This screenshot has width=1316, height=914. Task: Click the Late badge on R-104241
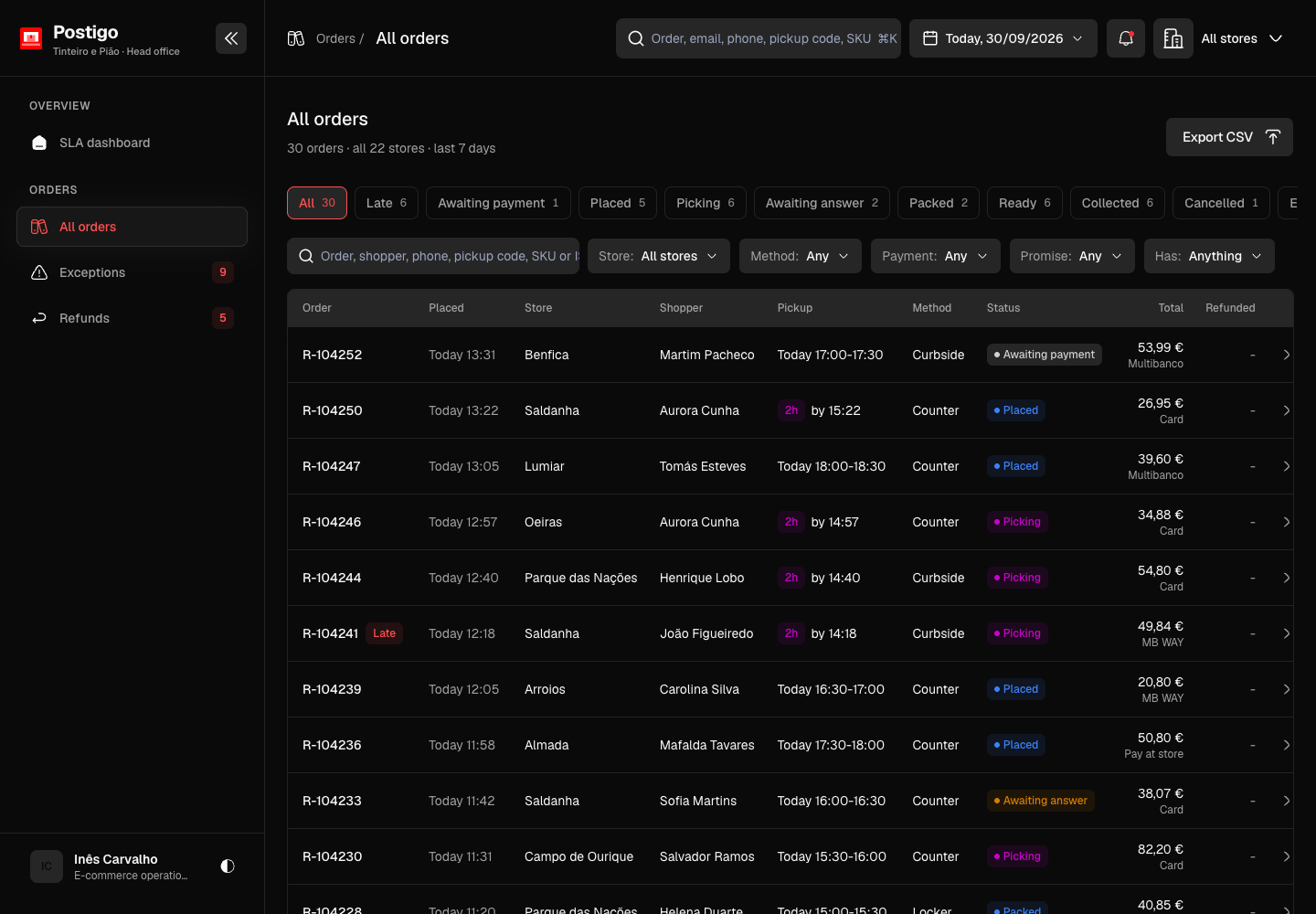click(x=385, y=633)
